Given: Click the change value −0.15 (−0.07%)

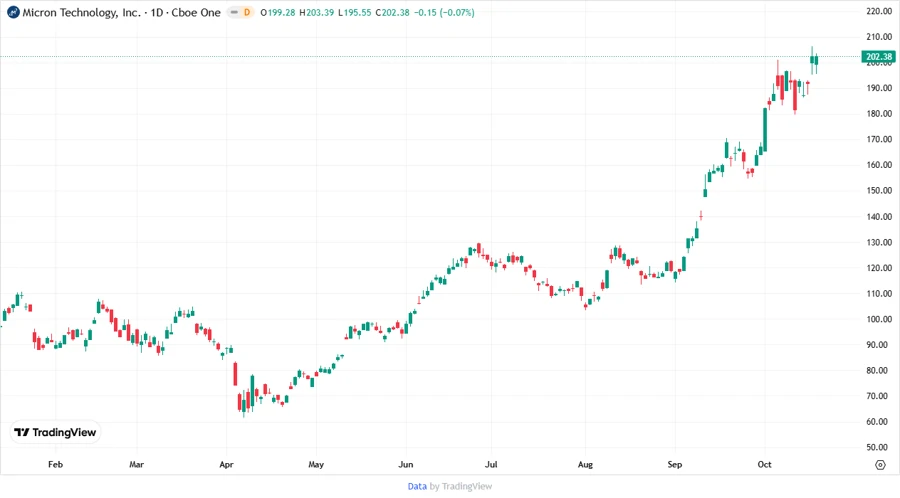Looking at the screenshot, I should pyautogui.click(x=444, y=13).
